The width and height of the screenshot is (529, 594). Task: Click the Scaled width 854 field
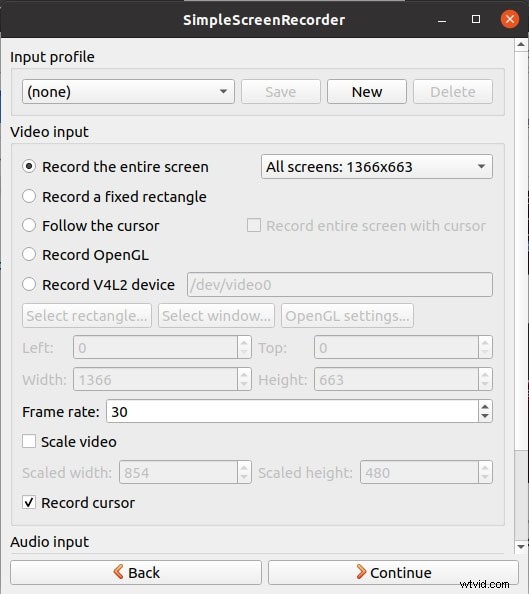[178, 472]
